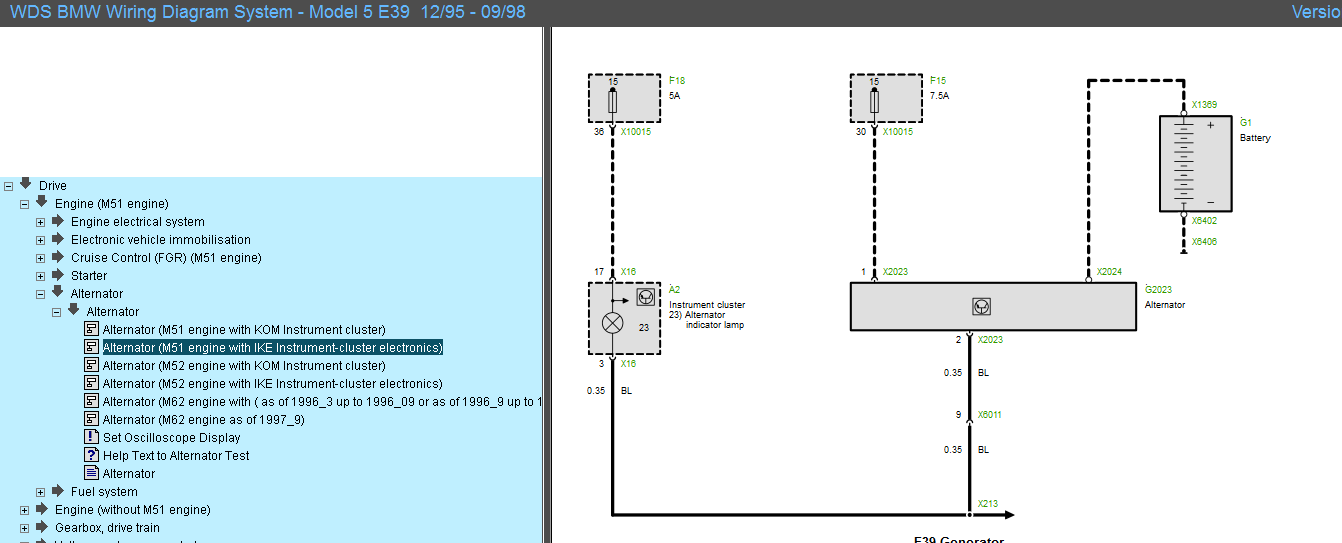
Task: Click arrow icon beside Cruise Control (FGR)
Action: click(x=58, y=256)
